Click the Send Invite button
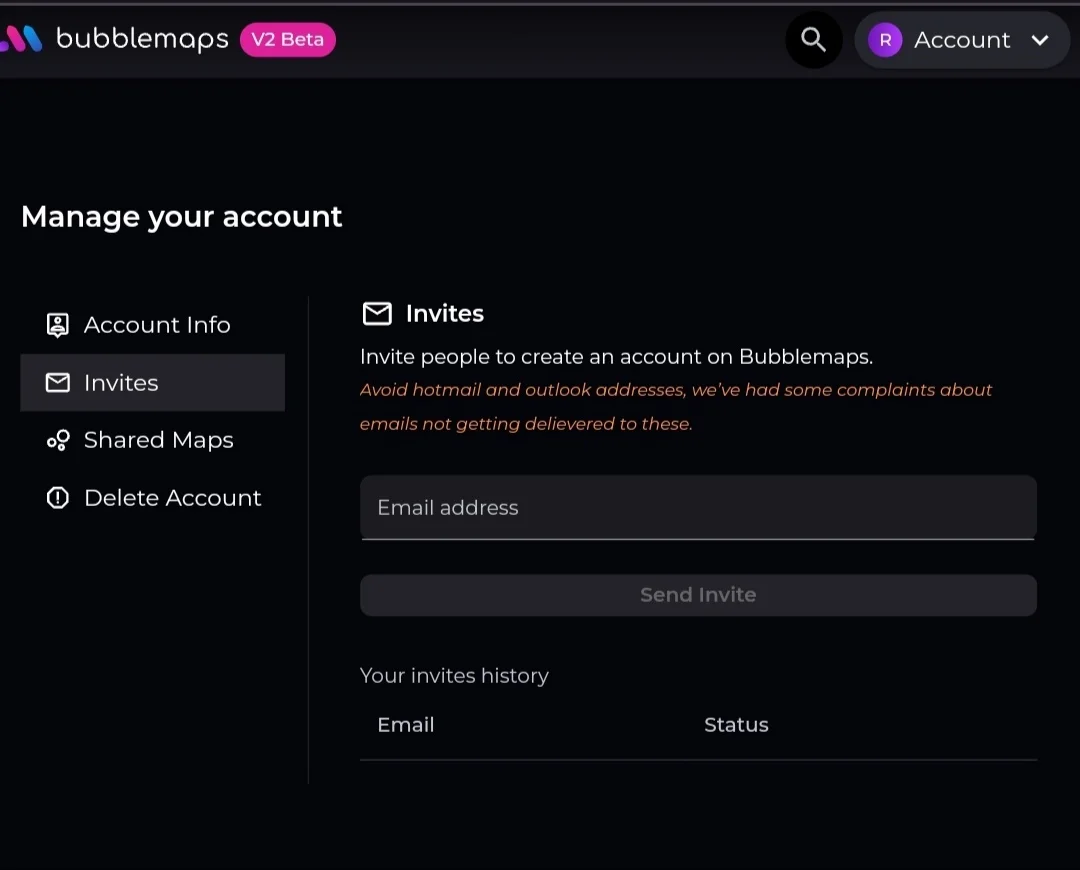 point(698,595)
